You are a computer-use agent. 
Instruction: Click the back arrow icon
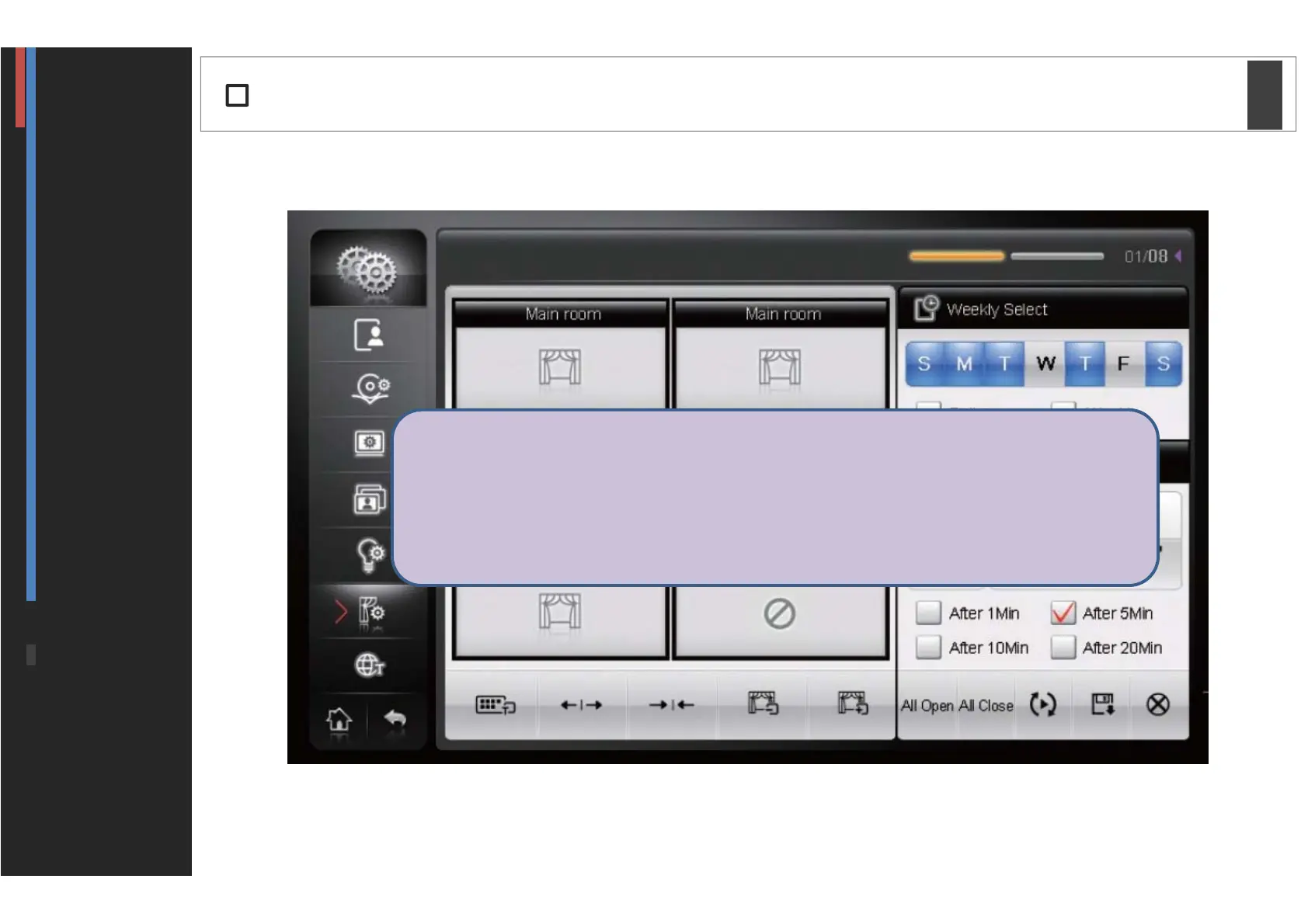click(x=395, y=718)
